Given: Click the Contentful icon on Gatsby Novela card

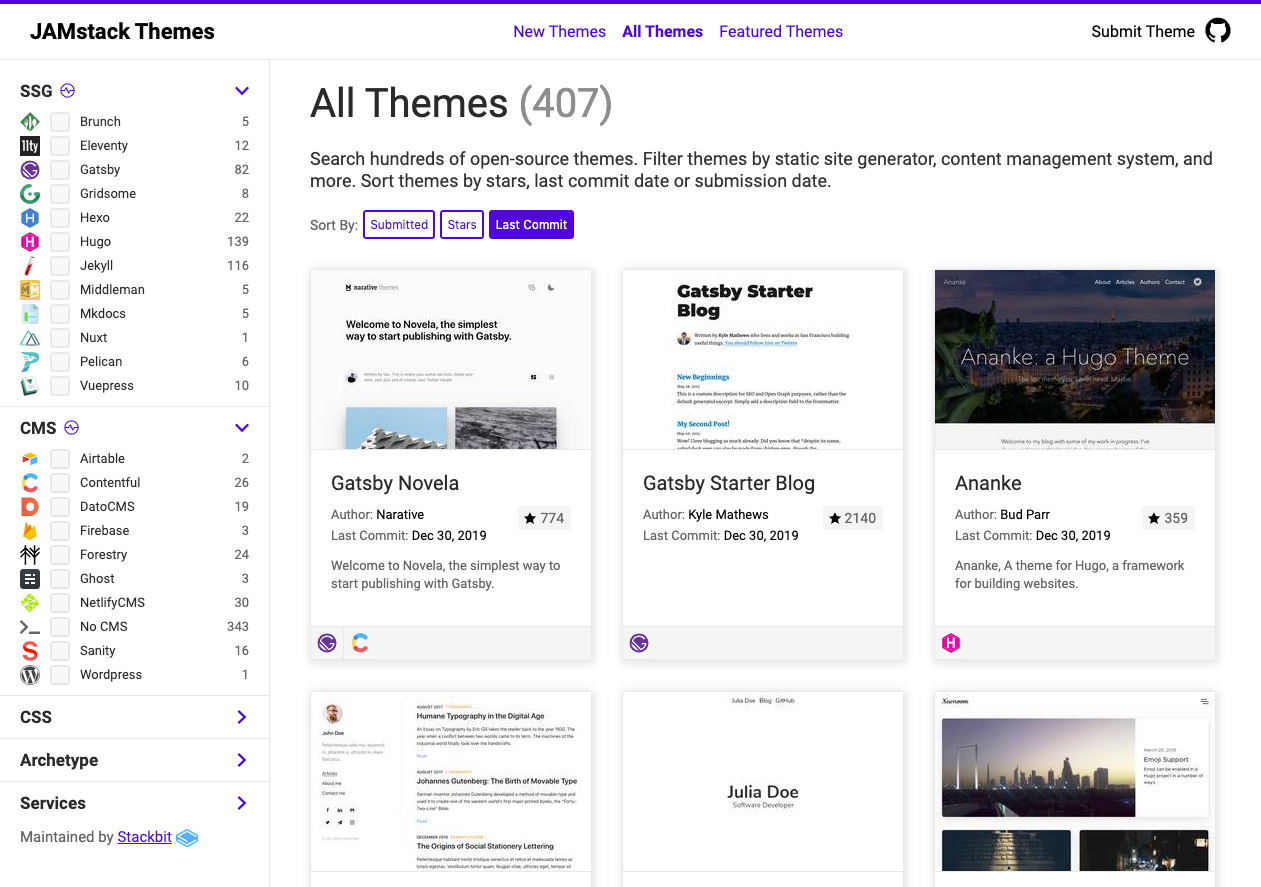Looking at the screenshot, I should 360,643.
